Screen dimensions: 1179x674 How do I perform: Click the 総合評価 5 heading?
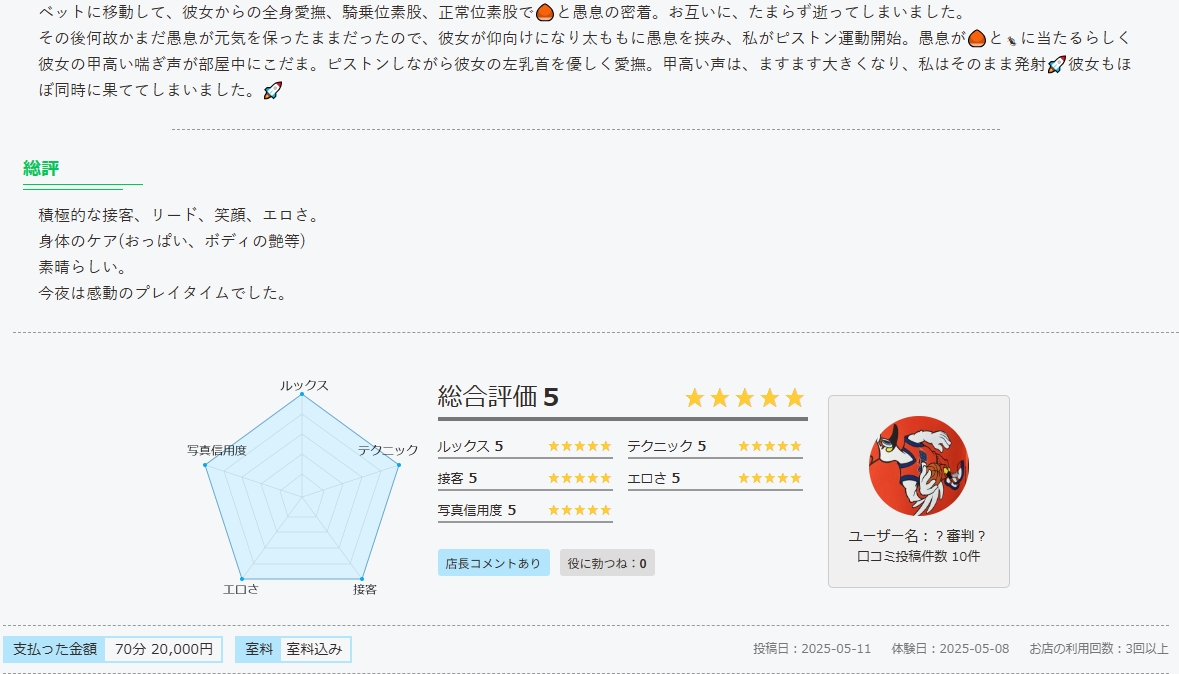[x=498, y=397]
